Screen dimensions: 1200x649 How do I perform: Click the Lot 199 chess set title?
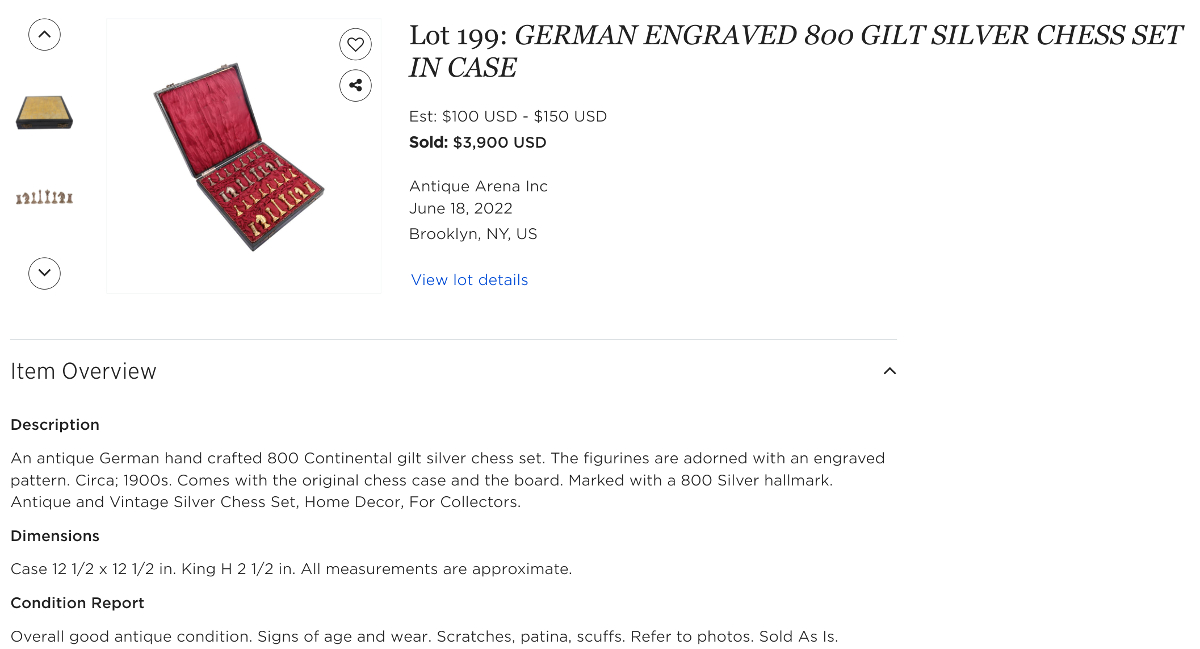pyautogui.click(x=795, y=51)
